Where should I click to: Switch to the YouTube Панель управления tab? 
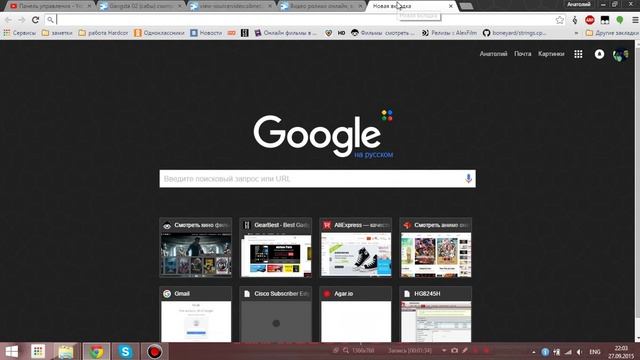coord(50,6)
